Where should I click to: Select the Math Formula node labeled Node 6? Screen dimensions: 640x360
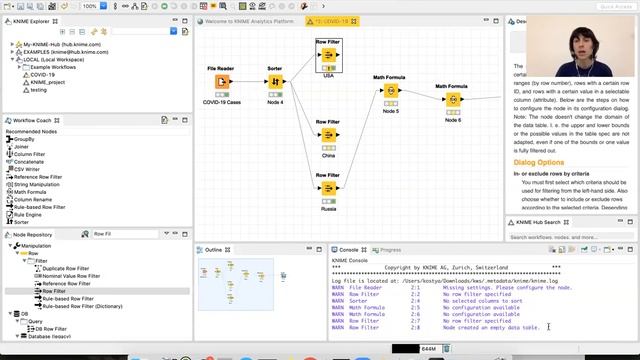(x=453, y=100)
